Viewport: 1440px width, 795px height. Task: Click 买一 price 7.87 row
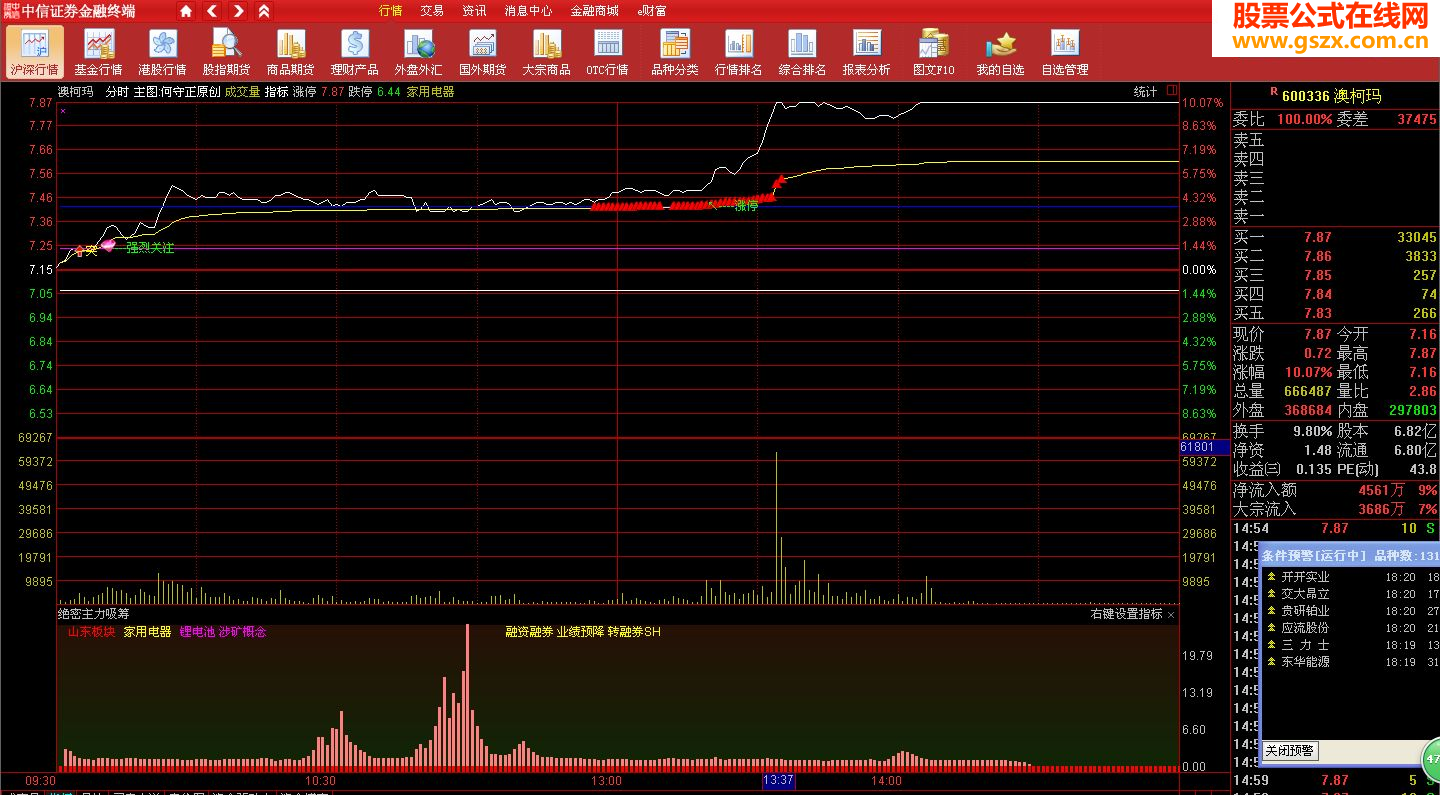1335,238
